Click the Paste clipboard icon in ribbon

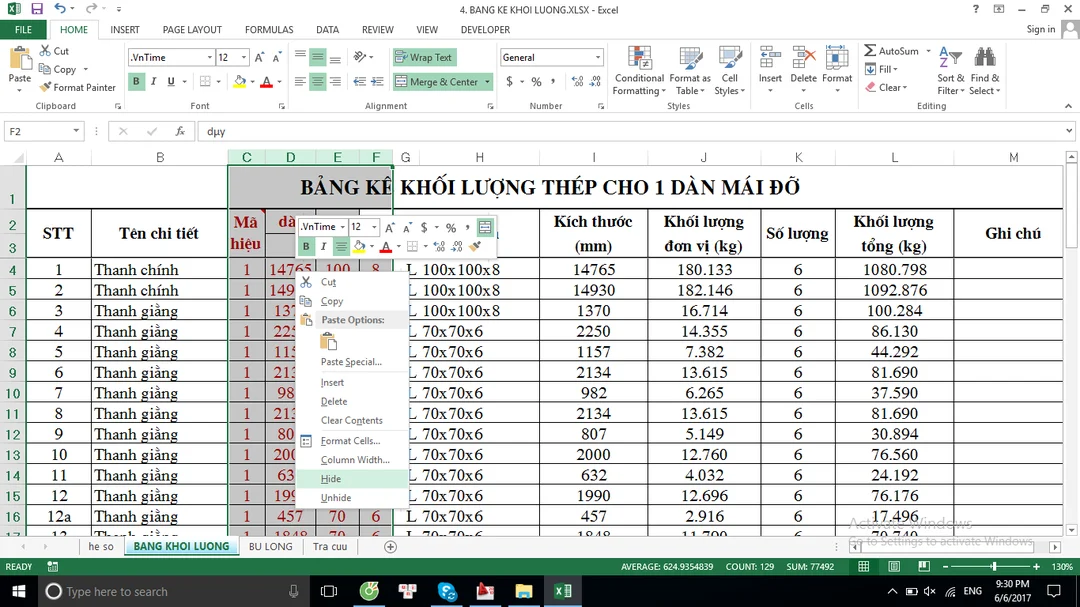[x=20, y=58]
